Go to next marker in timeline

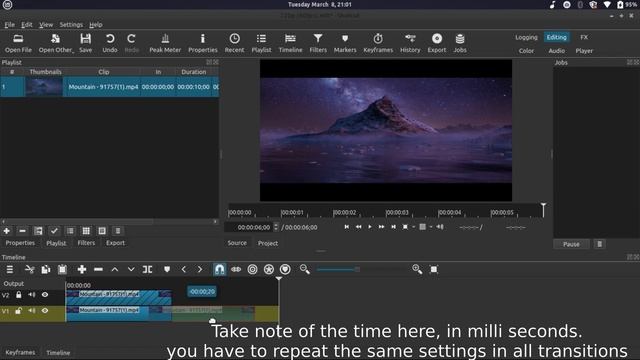click(200, 269)
